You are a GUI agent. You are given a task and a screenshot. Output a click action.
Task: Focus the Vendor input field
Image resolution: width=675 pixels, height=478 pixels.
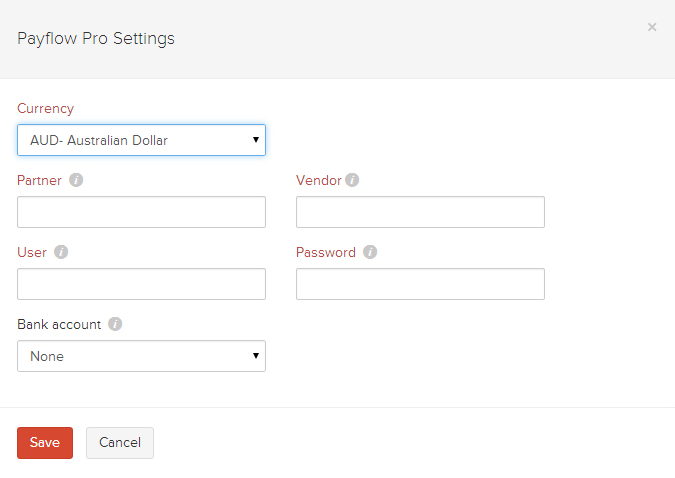pos(420,212)
